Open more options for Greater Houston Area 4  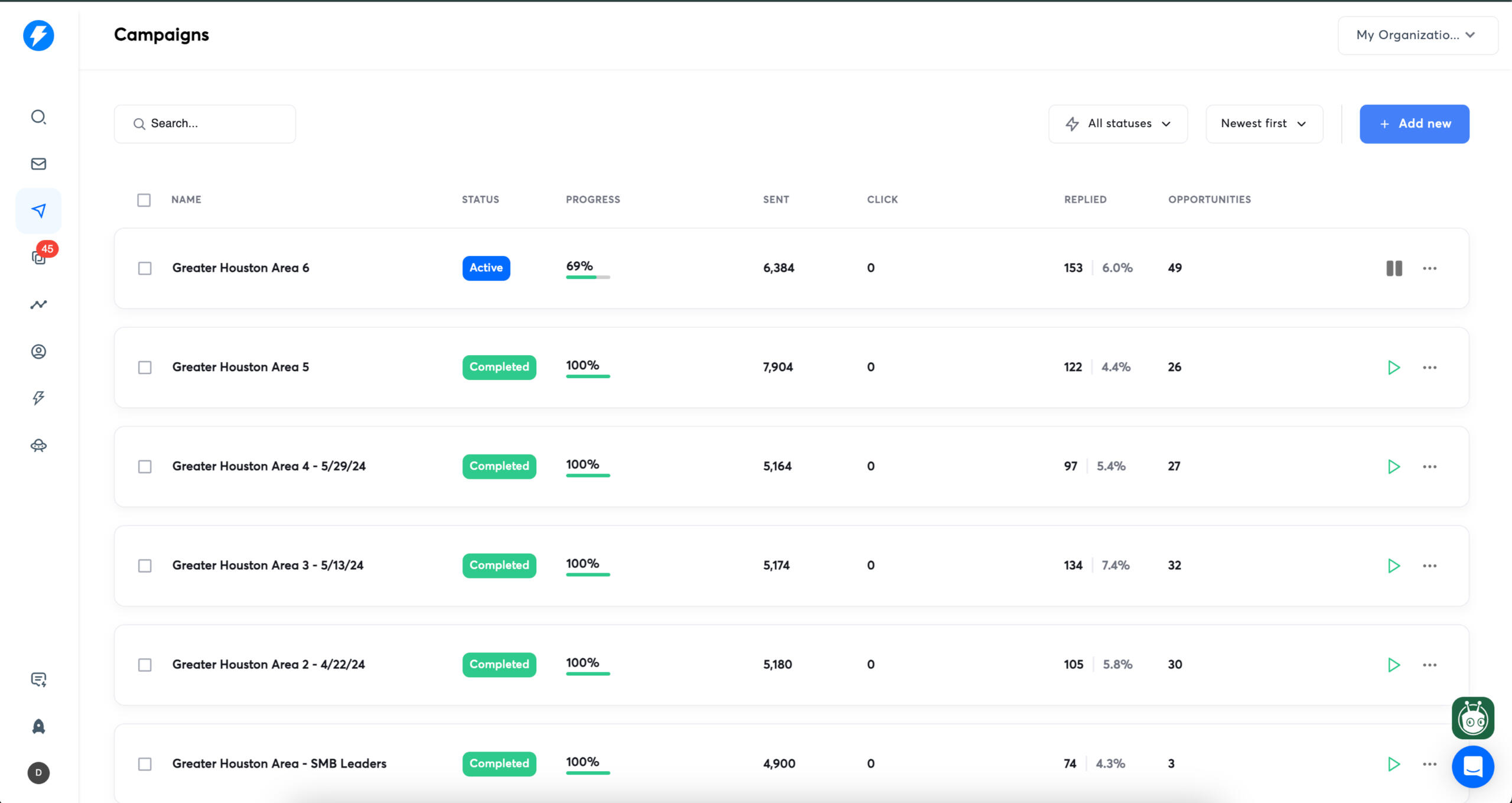pyautogui.click(x=1429, y=467)
